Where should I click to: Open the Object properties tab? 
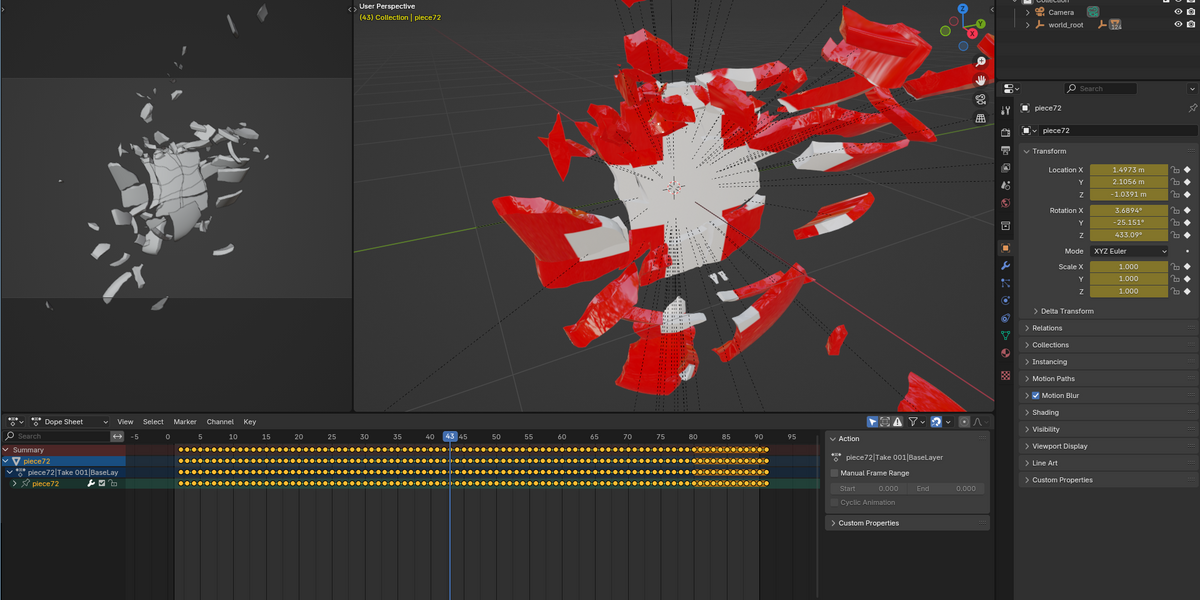[1005, 248]
